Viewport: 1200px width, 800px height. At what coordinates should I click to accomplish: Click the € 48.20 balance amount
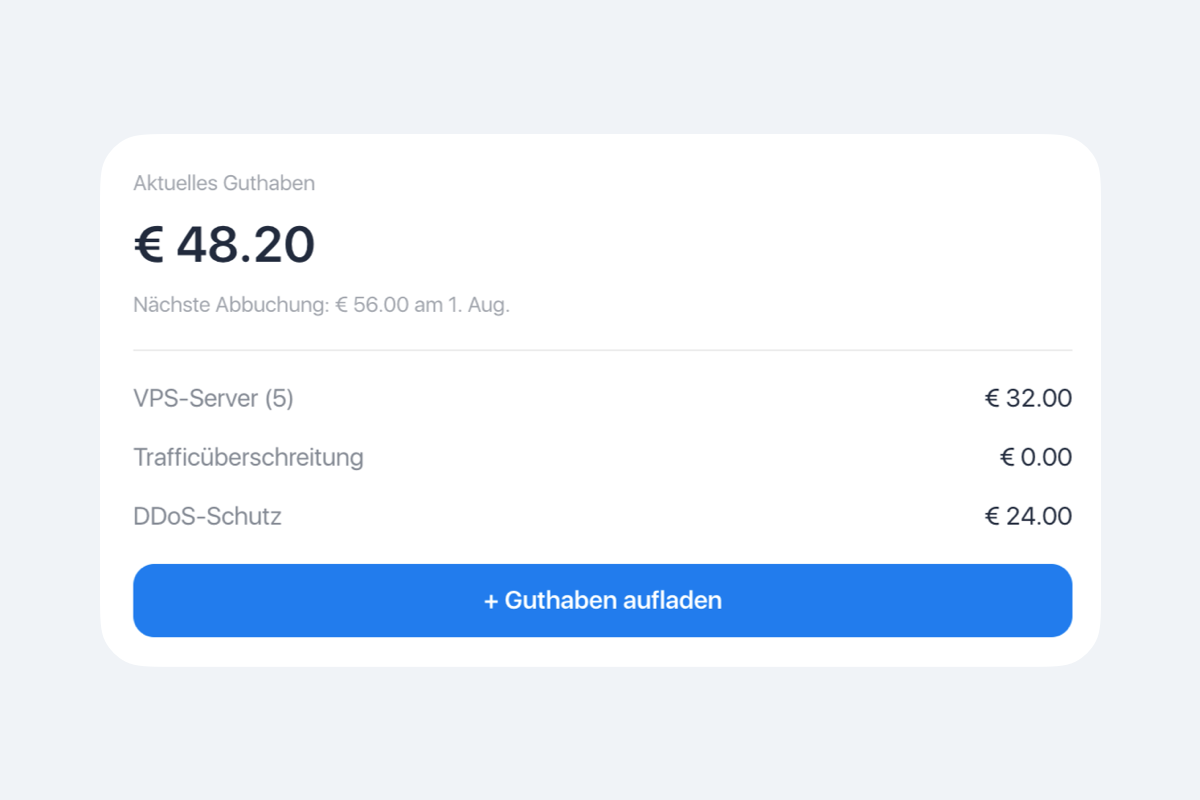(x=224, y=245)
